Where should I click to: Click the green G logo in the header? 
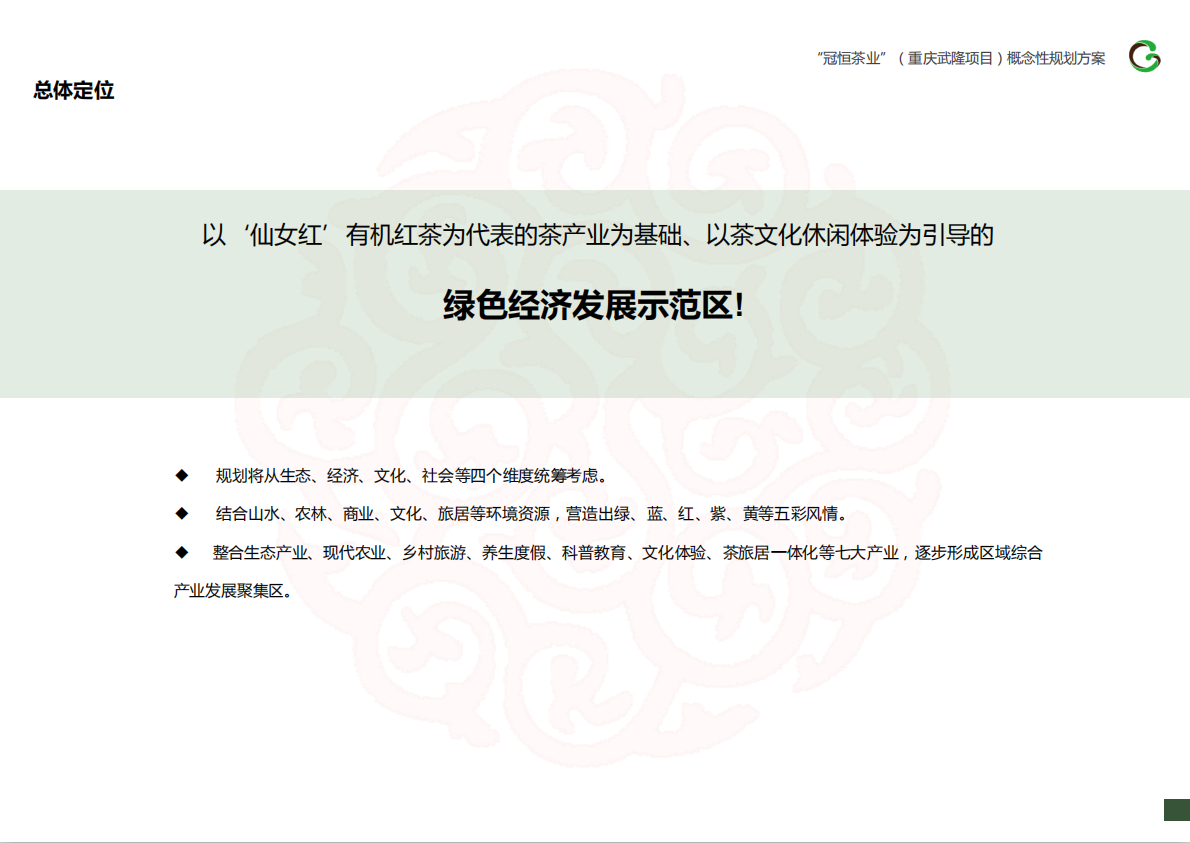[x=1145, y=57]
